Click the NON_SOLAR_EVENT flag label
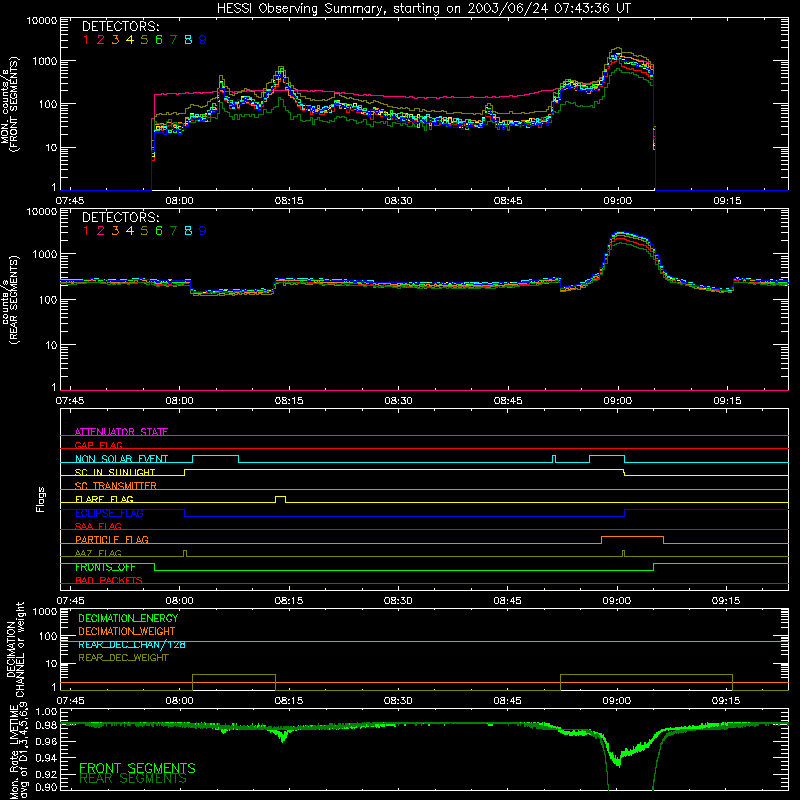 tap(121, 459)
